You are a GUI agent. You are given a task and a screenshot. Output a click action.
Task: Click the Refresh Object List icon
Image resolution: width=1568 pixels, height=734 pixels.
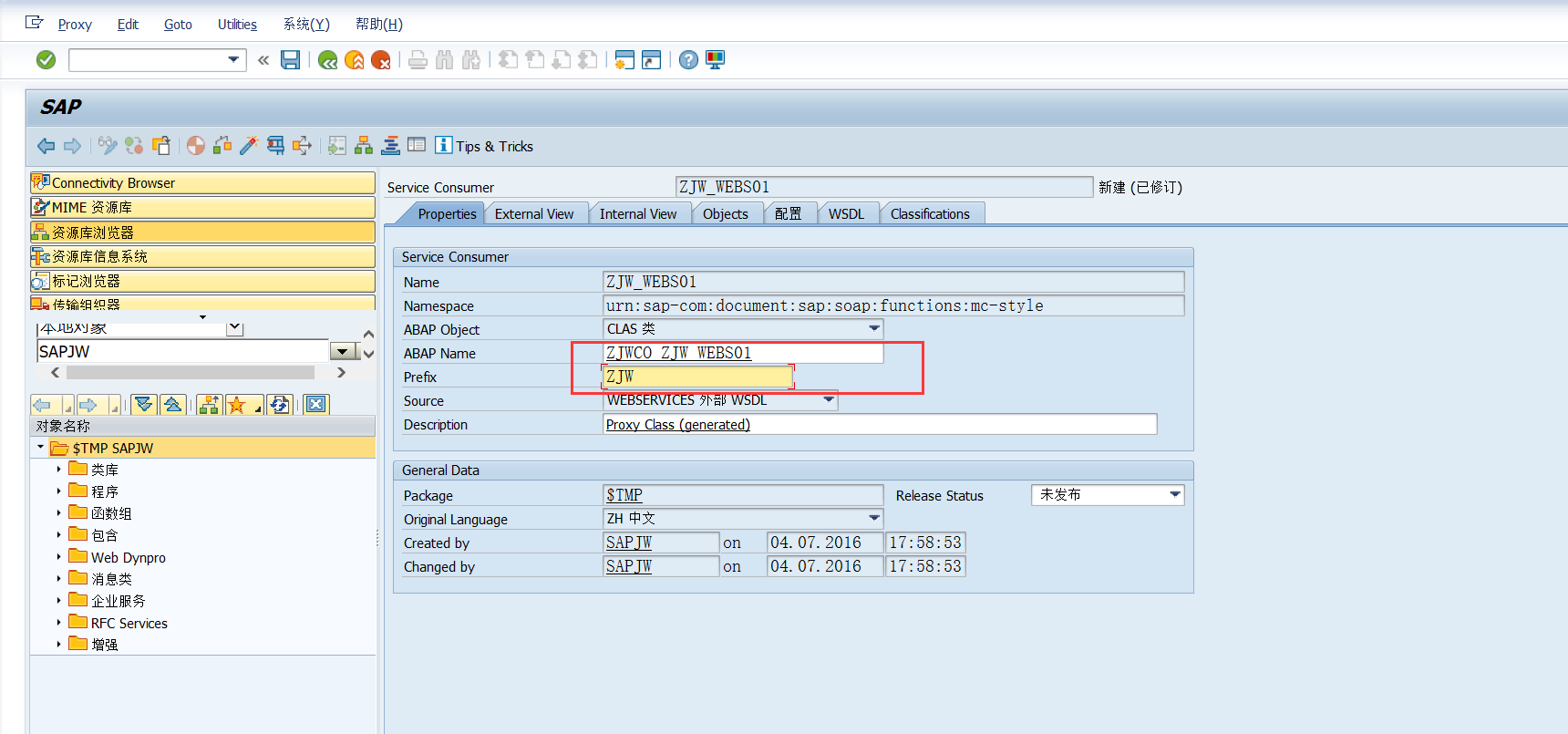[x=280, y=405]
